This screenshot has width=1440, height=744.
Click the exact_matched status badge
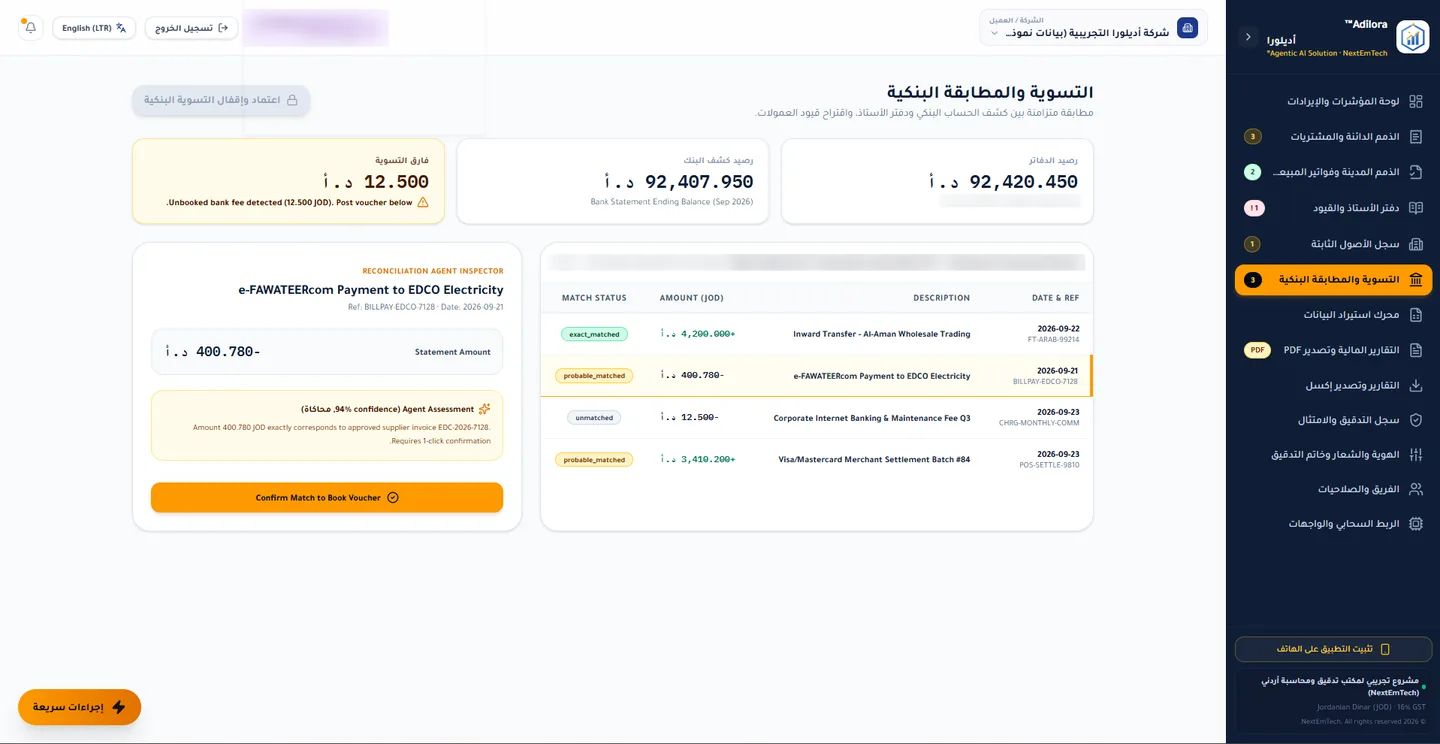point(594,334)
